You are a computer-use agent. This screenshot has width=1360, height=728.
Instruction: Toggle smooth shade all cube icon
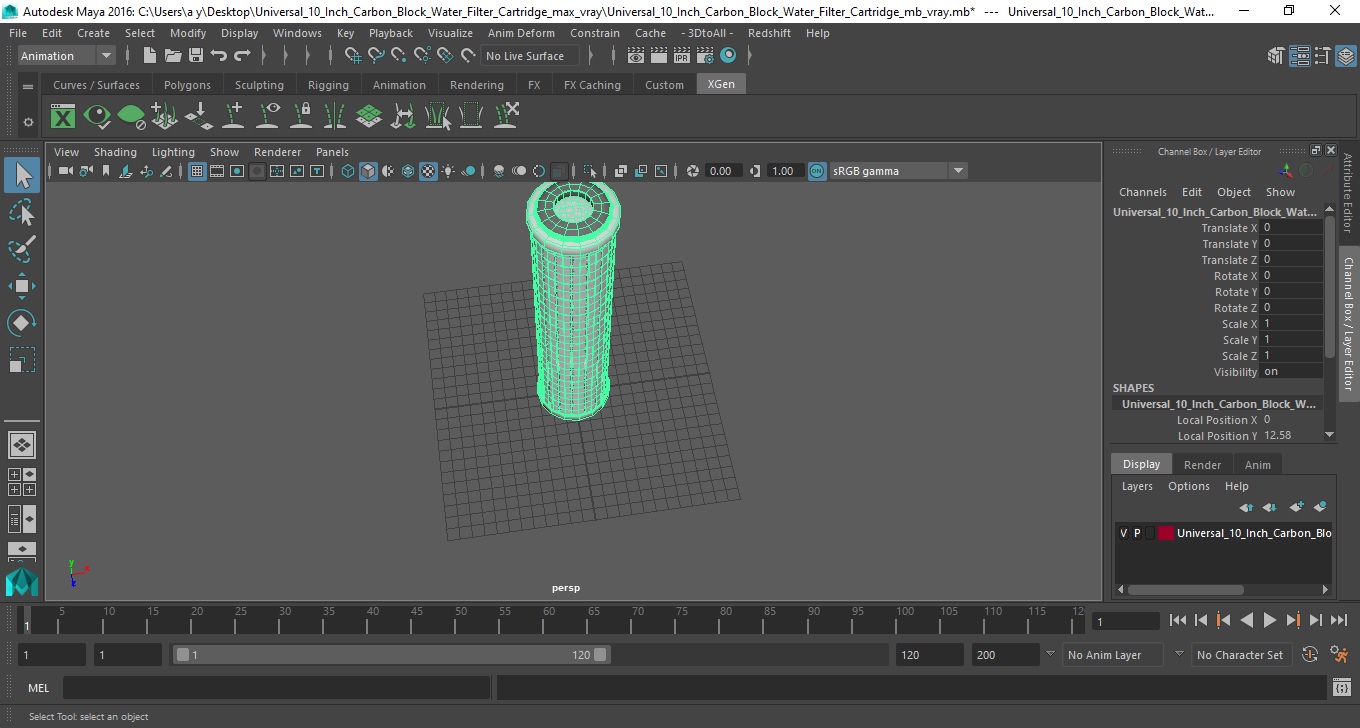(368, 171)
